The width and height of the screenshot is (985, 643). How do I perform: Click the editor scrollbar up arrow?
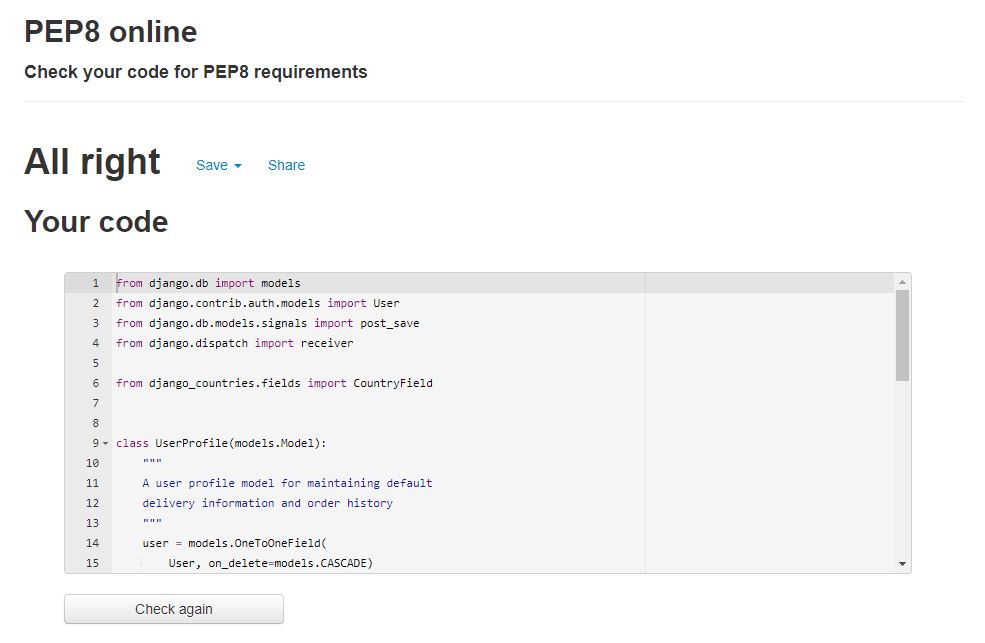[903, 282]
